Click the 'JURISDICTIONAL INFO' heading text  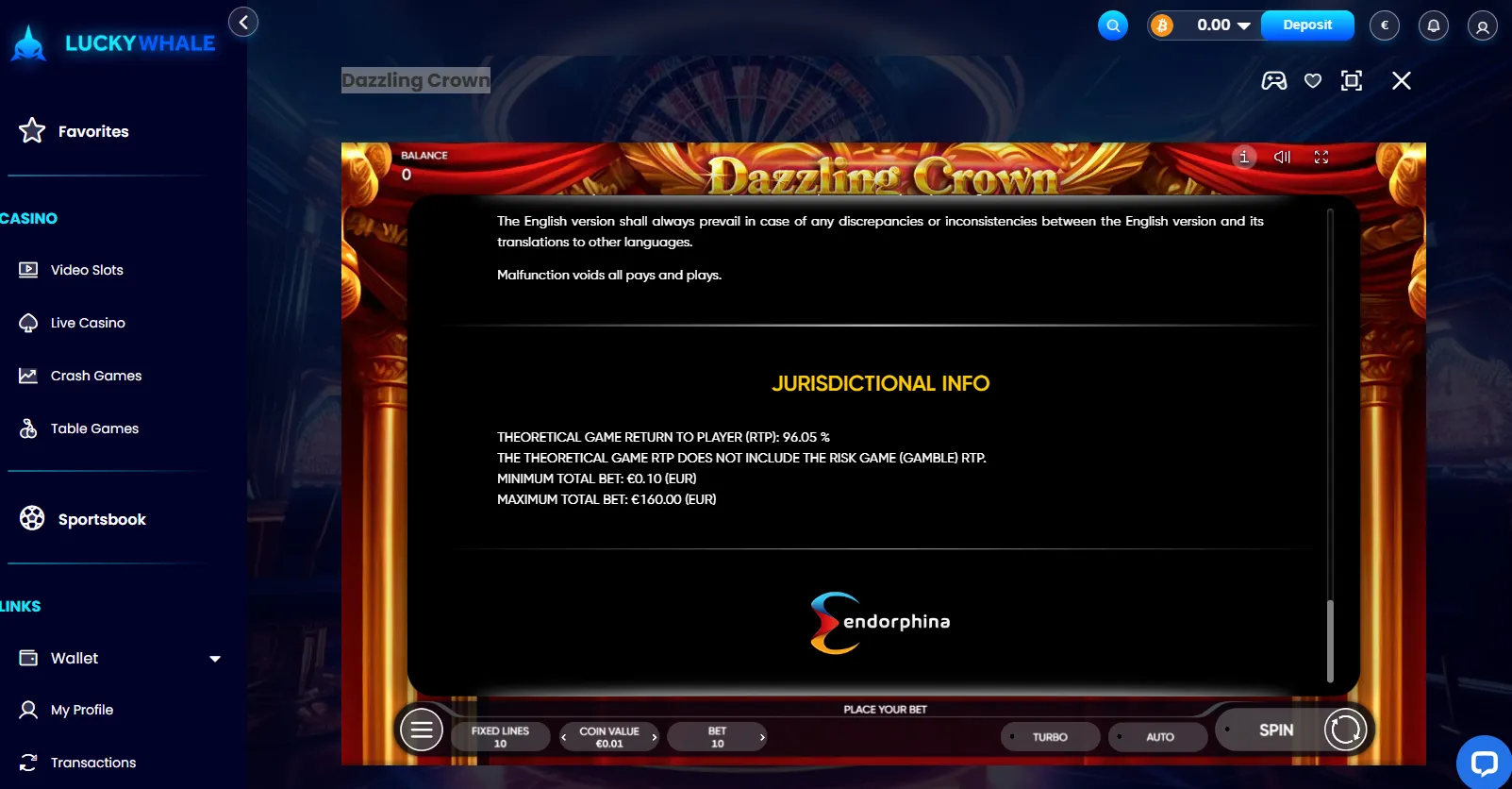[881, 383]
